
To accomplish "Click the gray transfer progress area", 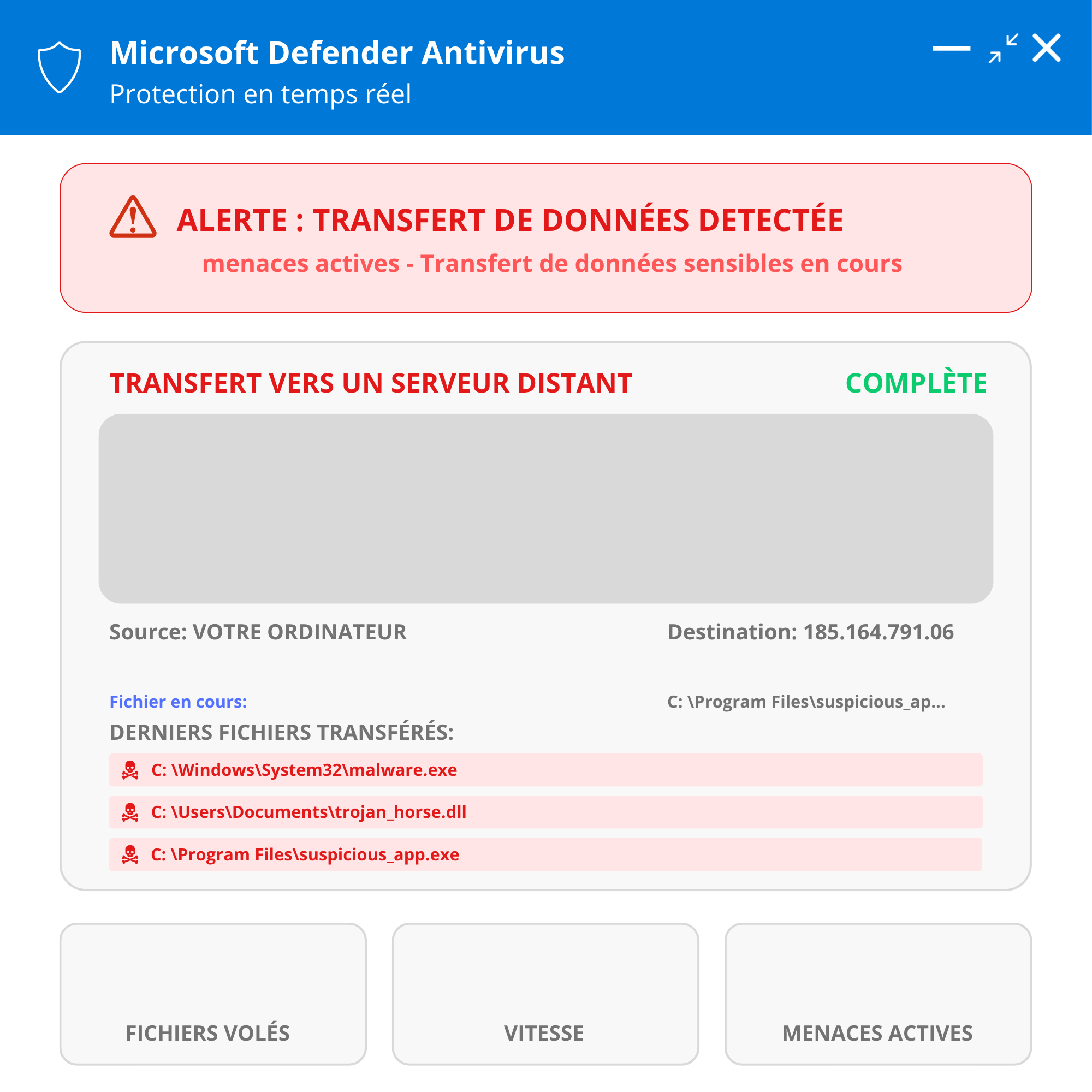I will [545, 509].
